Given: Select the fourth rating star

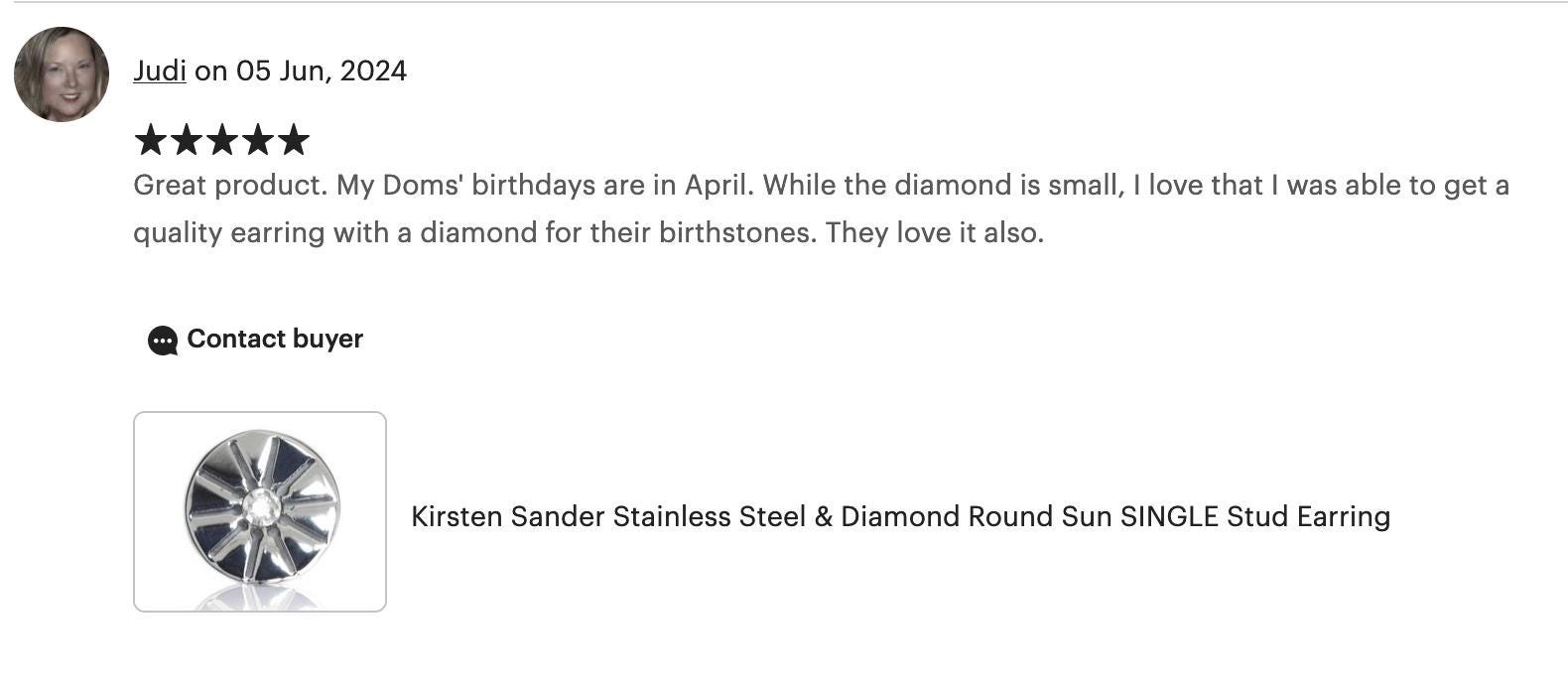Looking at the screenshot, I should pyautogui.click(x=257, y=140).
